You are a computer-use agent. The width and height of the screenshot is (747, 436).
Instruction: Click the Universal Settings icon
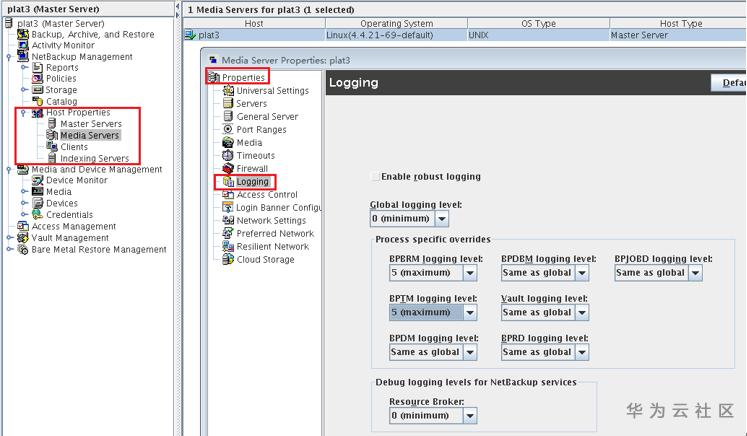[x=228, y=91]
